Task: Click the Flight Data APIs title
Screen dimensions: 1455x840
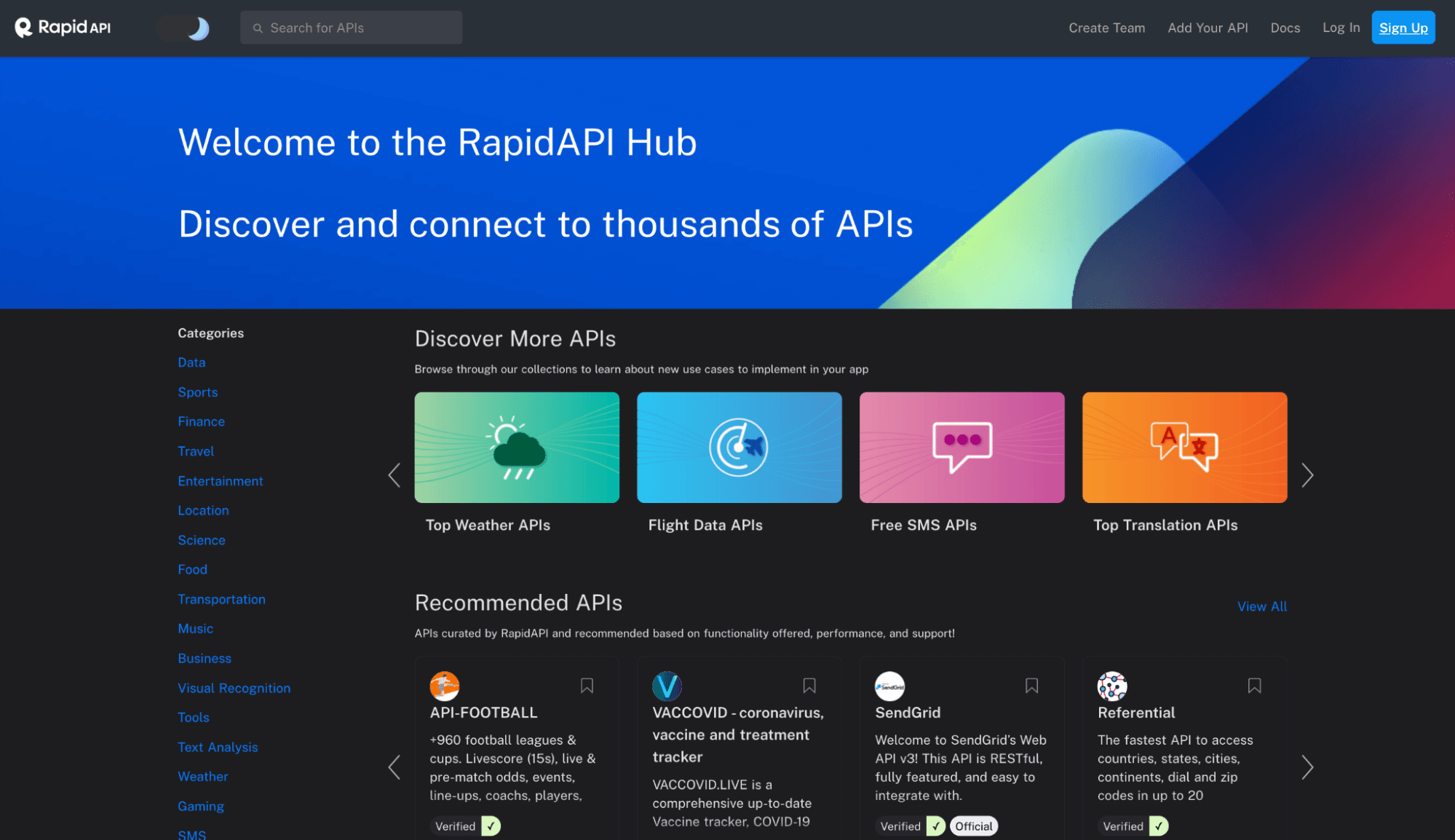Action: tap(705, 525)
